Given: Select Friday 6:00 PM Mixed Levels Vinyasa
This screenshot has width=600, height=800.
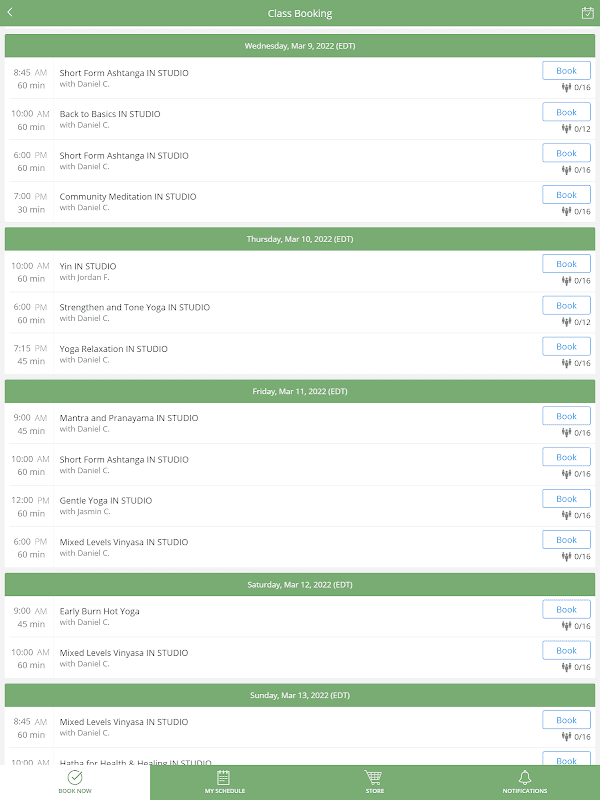Looking at the screenshot, I should [123, 542].
